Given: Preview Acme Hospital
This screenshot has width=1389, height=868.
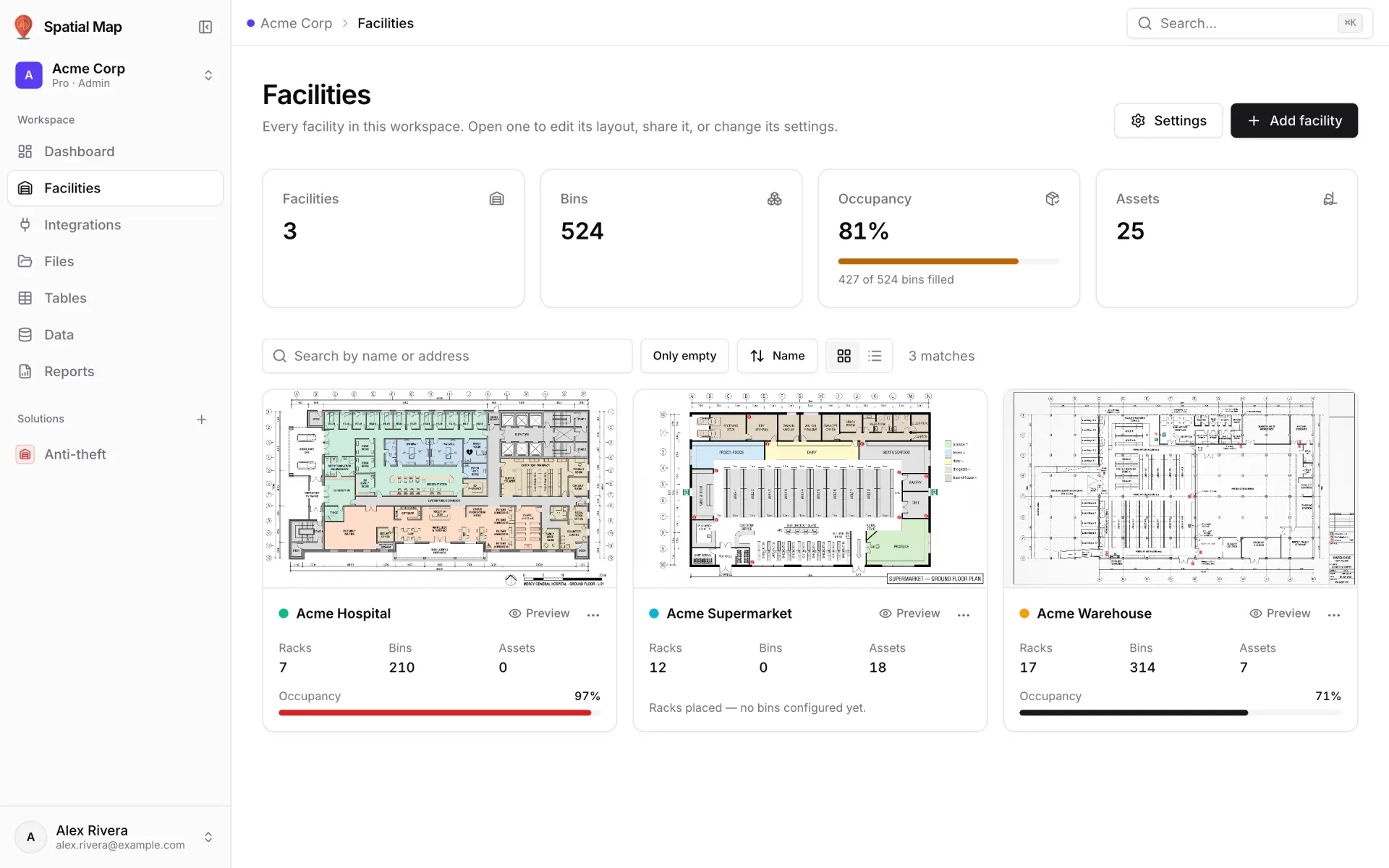Looking at the screenshot, I should coord(539,613).
